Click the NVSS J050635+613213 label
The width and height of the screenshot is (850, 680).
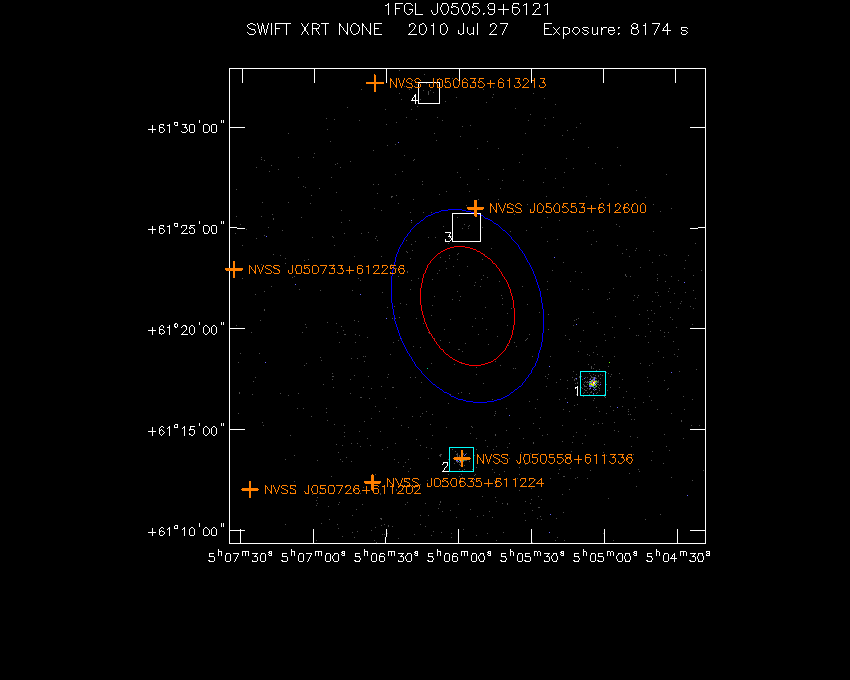point(468,84)
